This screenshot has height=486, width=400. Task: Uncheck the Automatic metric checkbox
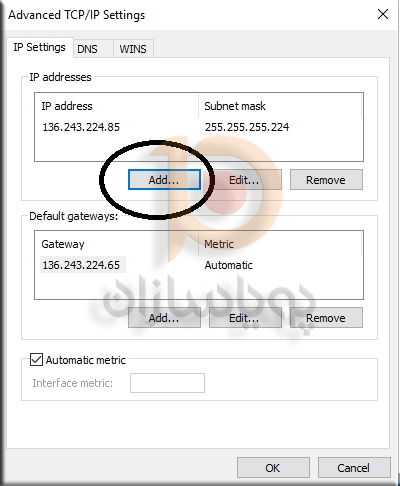36,360
